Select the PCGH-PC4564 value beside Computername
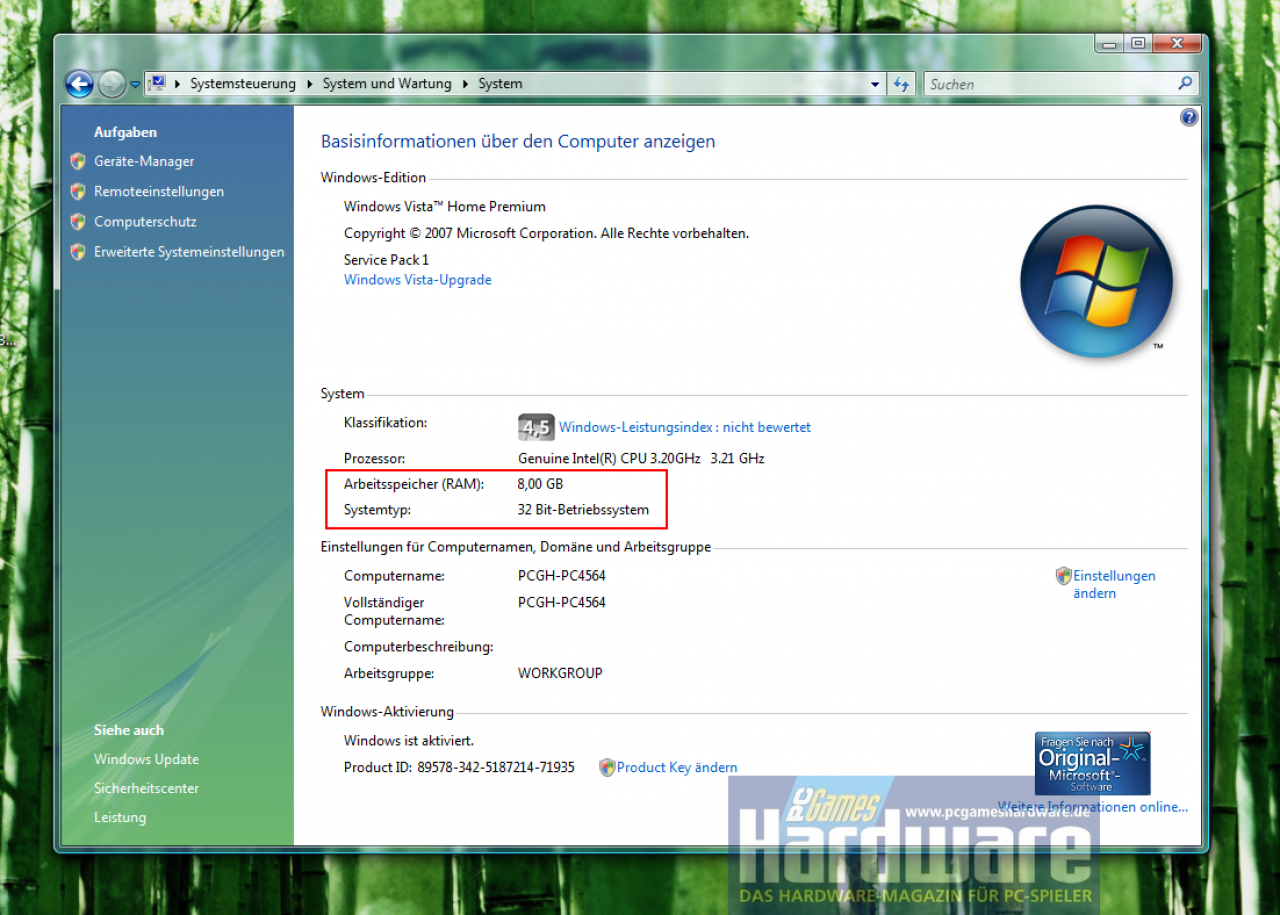Image resolution: width=1280 pixels, height=915 pixels. click(562, 576)
